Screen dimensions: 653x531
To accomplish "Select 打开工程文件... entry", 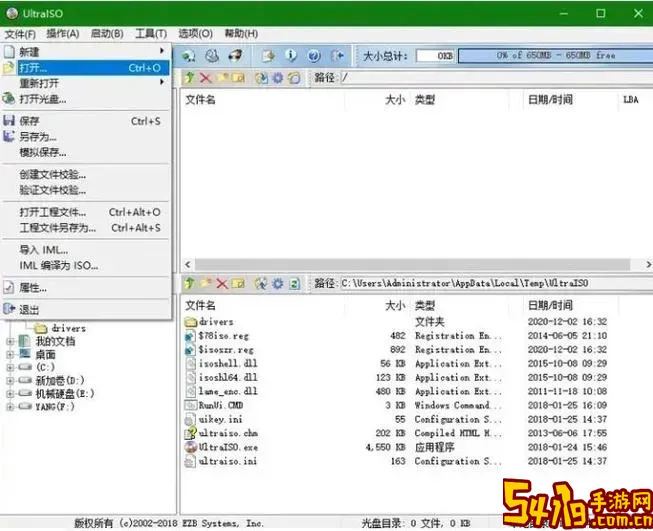I will (86, 212).
